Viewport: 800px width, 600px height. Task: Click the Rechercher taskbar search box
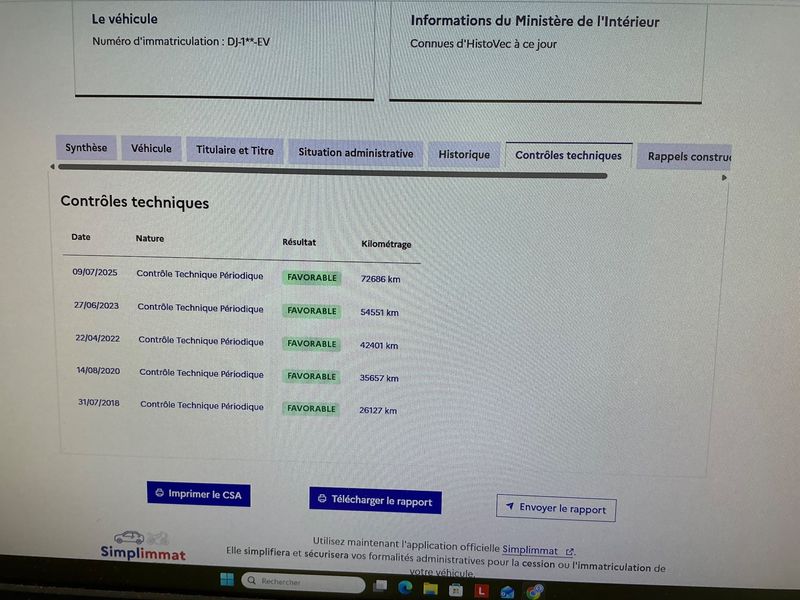pyautogui.click(x=303, y=582)
